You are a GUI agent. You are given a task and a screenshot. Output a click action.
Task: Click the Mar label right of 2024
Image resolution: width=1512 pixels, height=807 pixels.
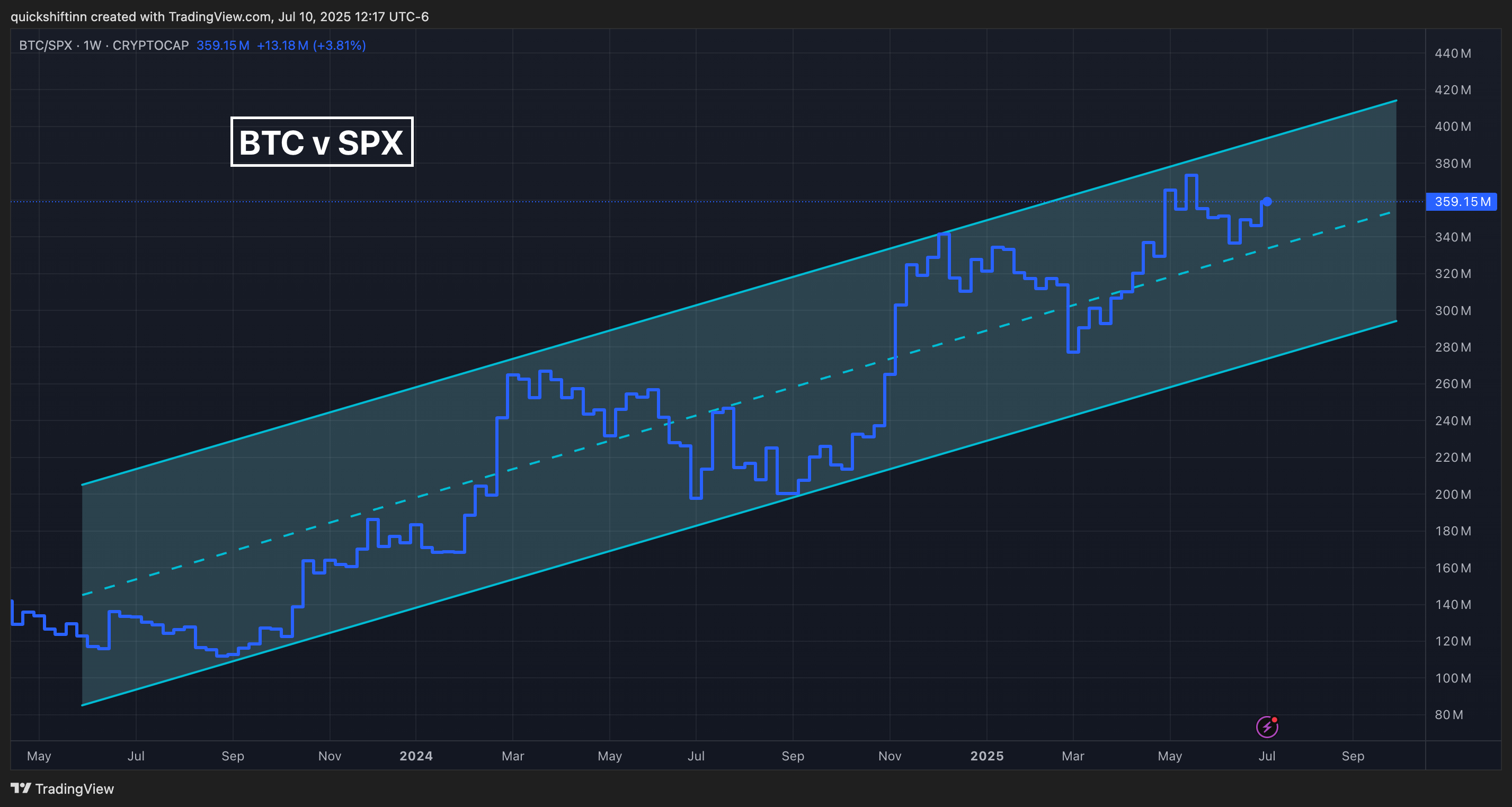point(513,756)
